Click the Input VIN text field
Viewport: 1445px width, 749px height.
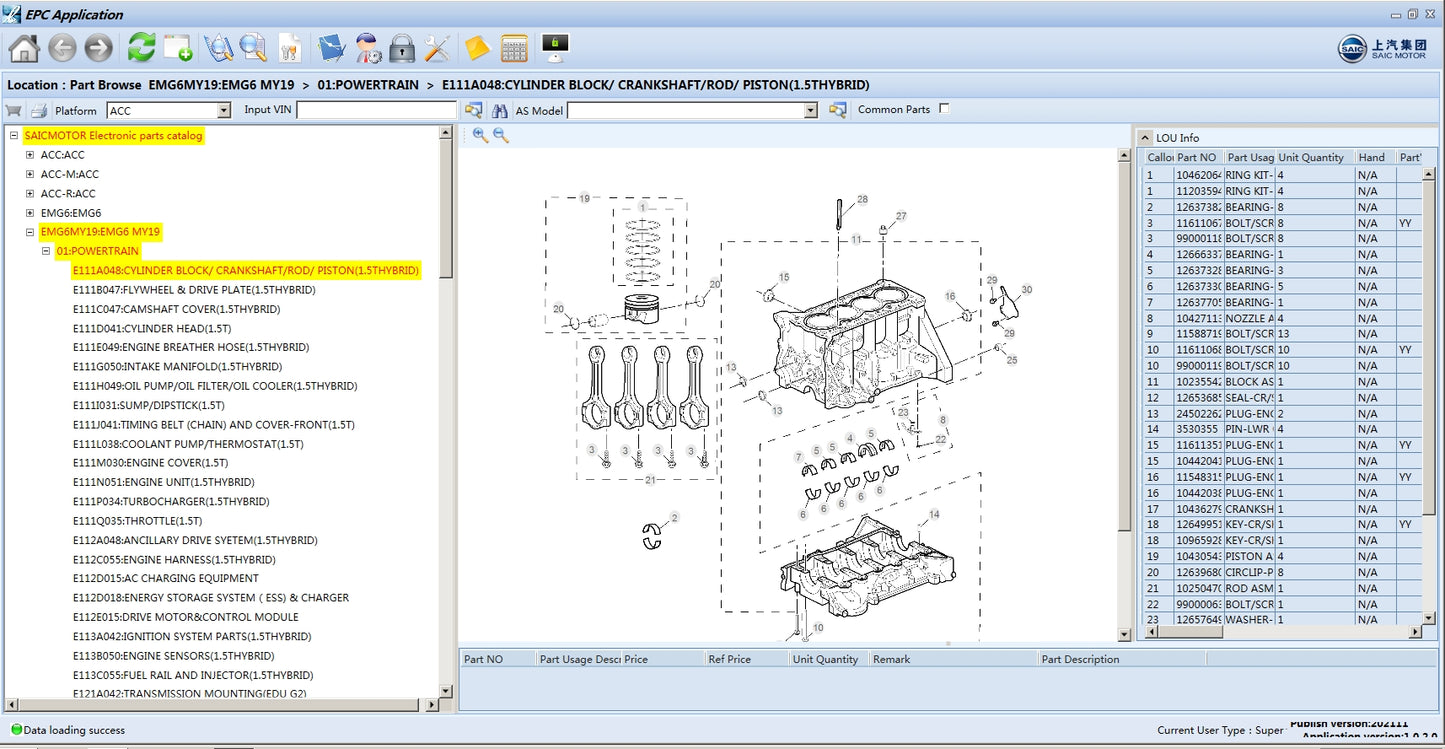376,110
